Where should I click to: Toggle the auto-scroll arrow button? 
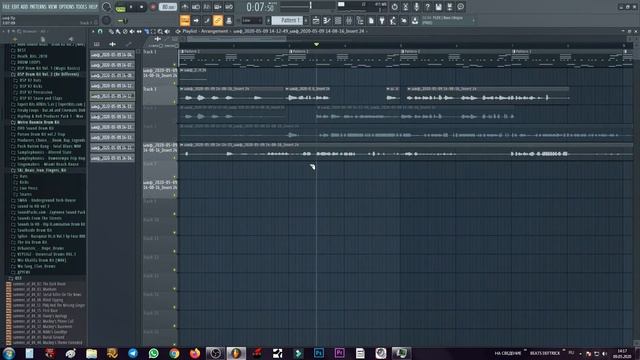(196, 20)
